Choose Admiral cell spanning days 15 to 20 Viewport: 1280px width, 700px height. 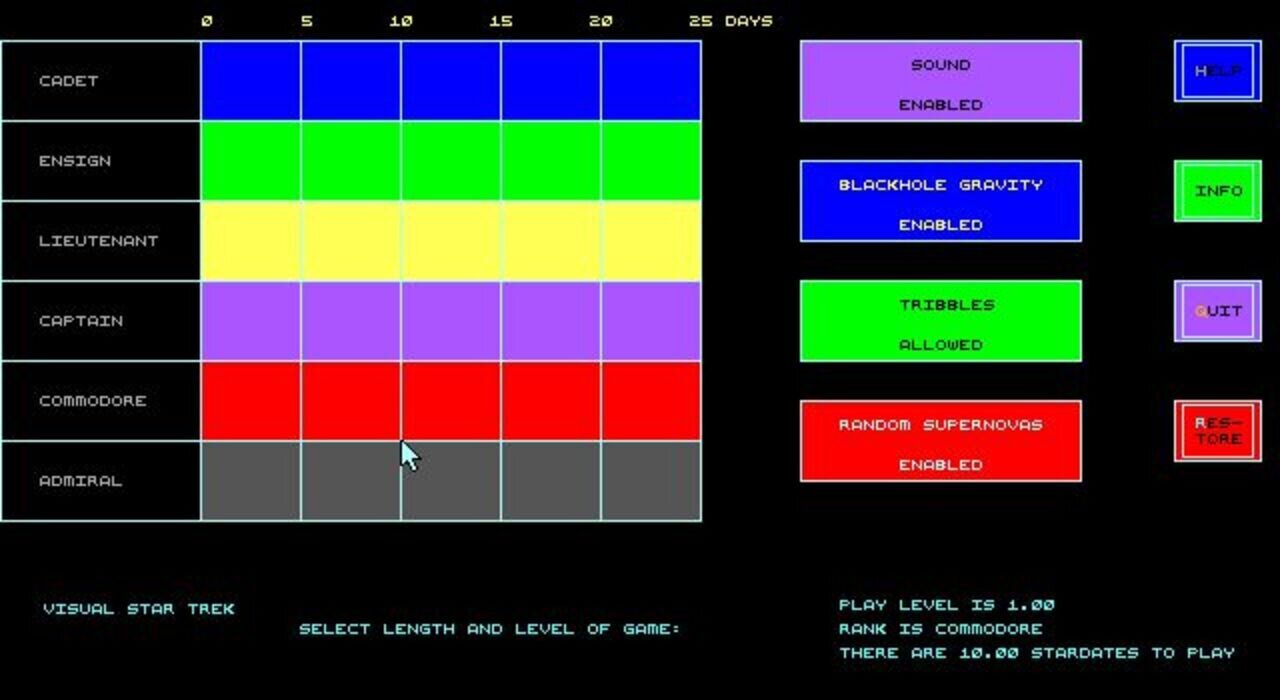[x=551, y=481]
